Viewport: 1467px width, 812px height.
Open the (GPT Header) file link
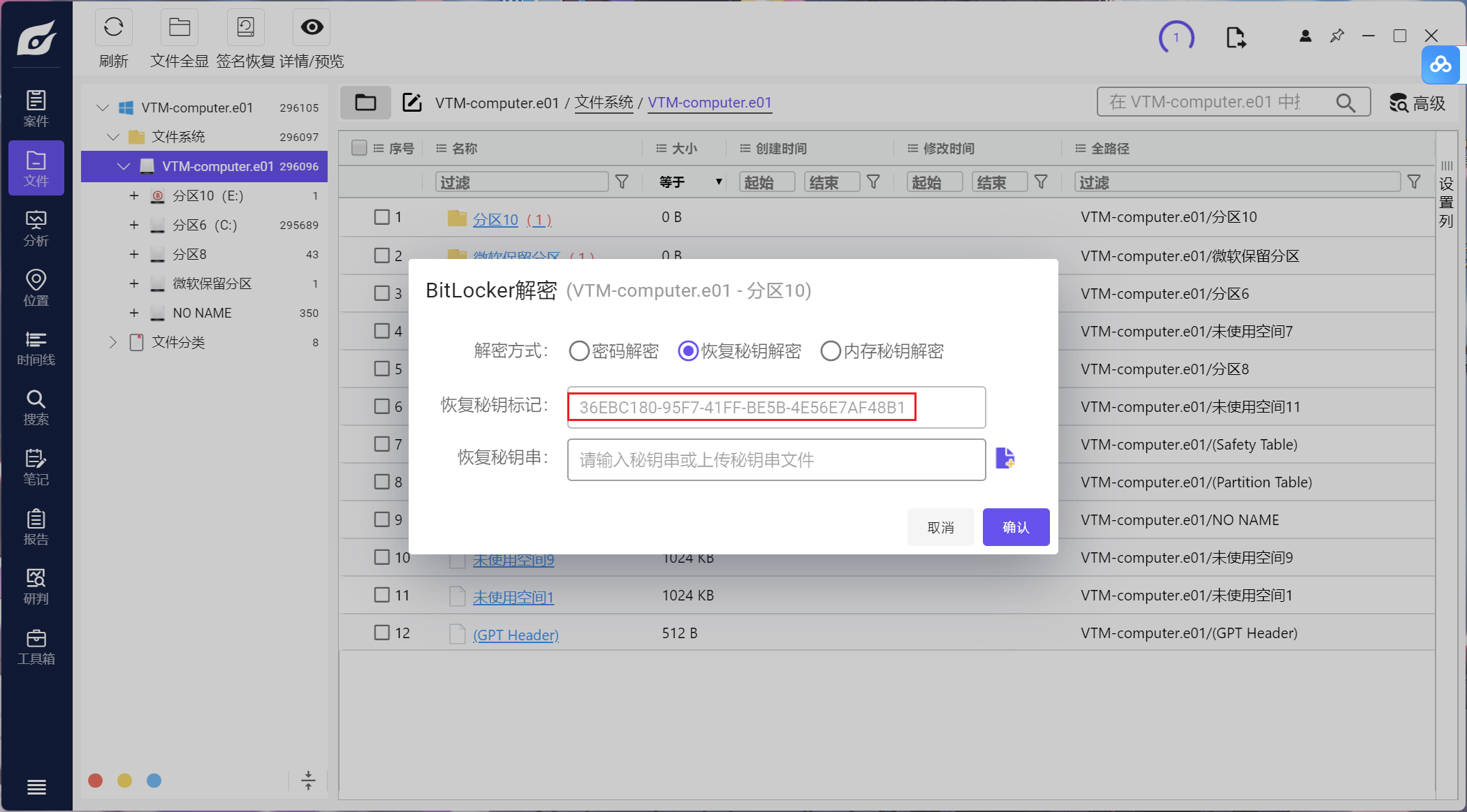click(516, 635)
